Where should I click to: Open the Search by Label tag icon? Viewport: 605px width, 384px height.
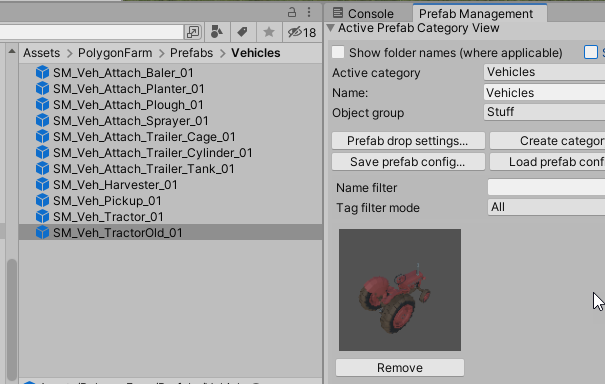coord(243,32)
